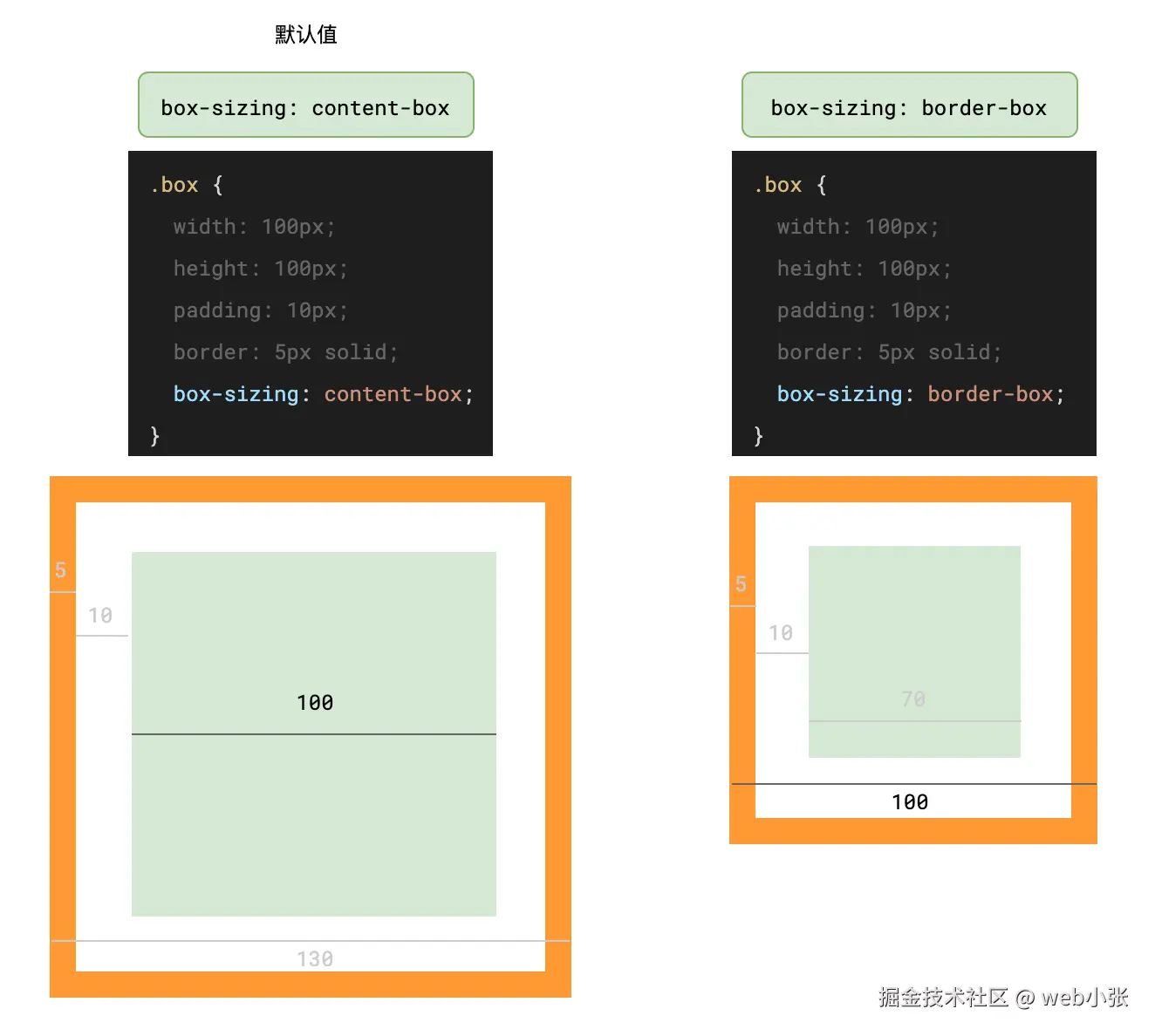Click the 130 total width label
1155x1036 pixels.
[x=315, y=959]
